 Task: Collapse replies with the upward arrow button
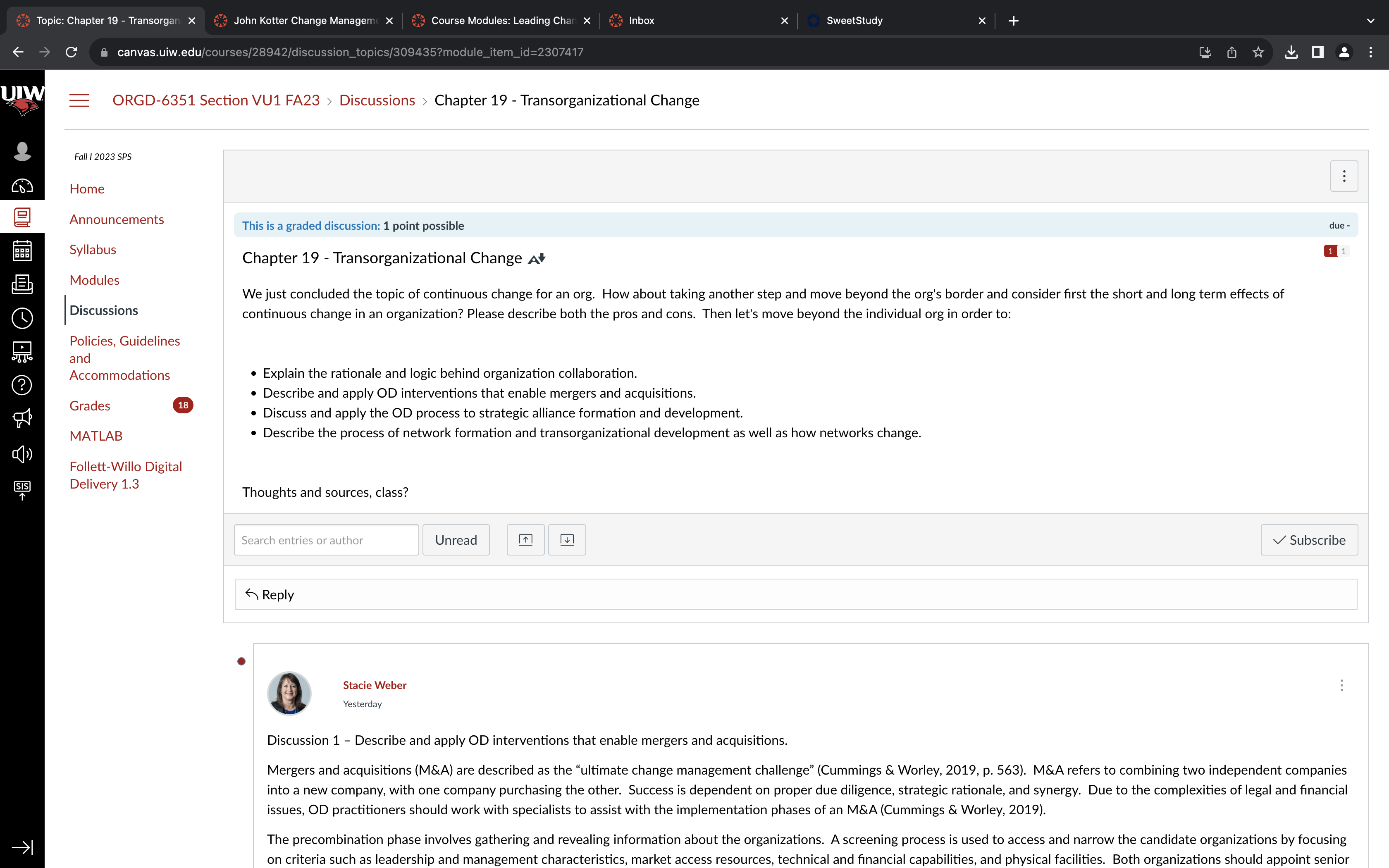tap(525, 540)
